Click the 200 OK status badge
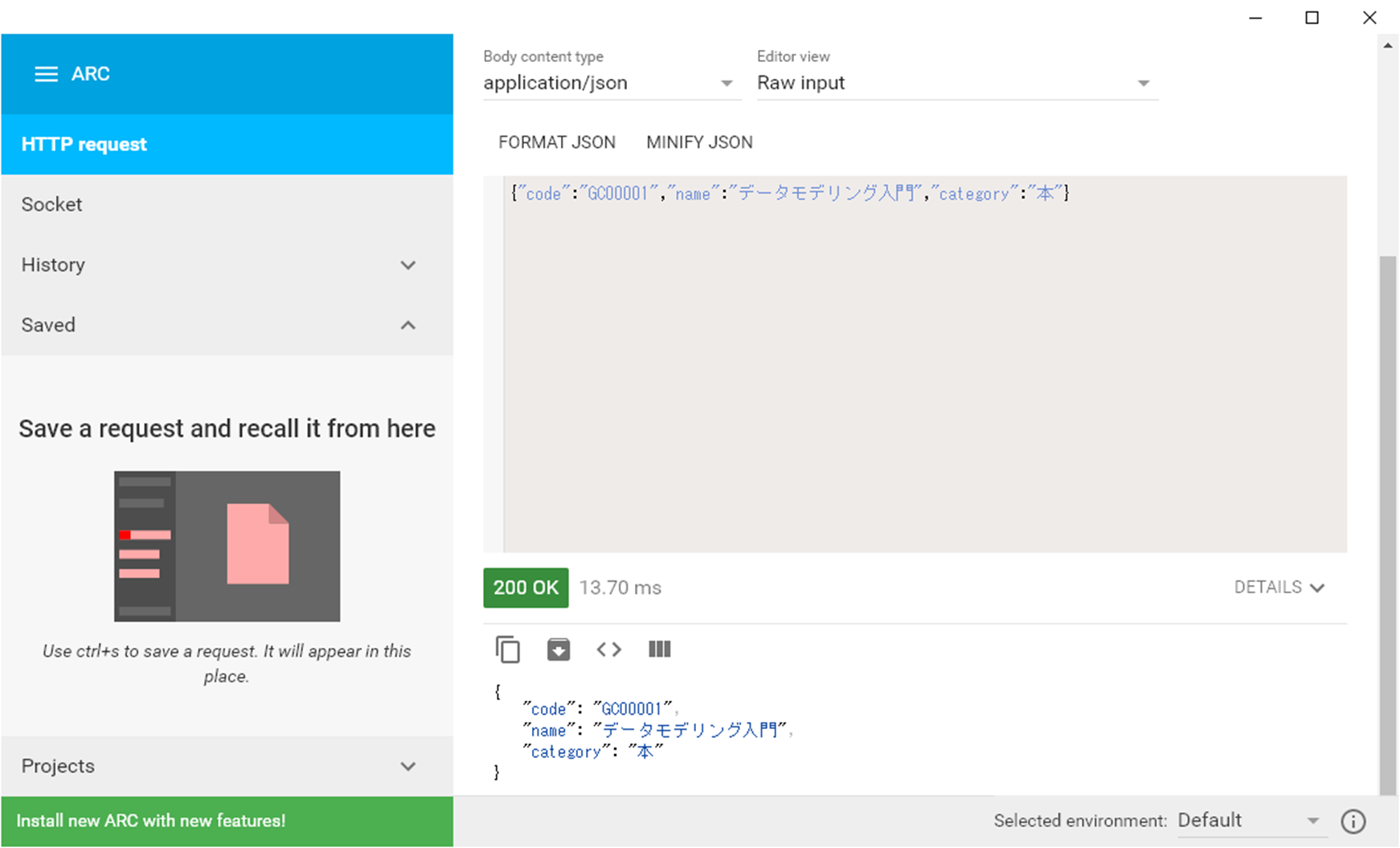This screenshot has height=848, width=1400. tap(526, 588)
